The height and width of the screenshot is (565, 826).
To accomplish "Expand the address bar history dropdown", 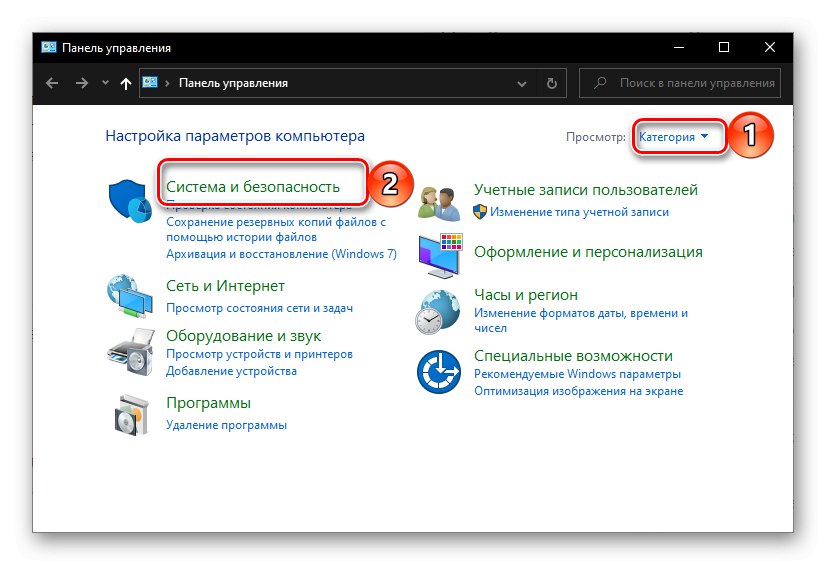I will [522, 84].
